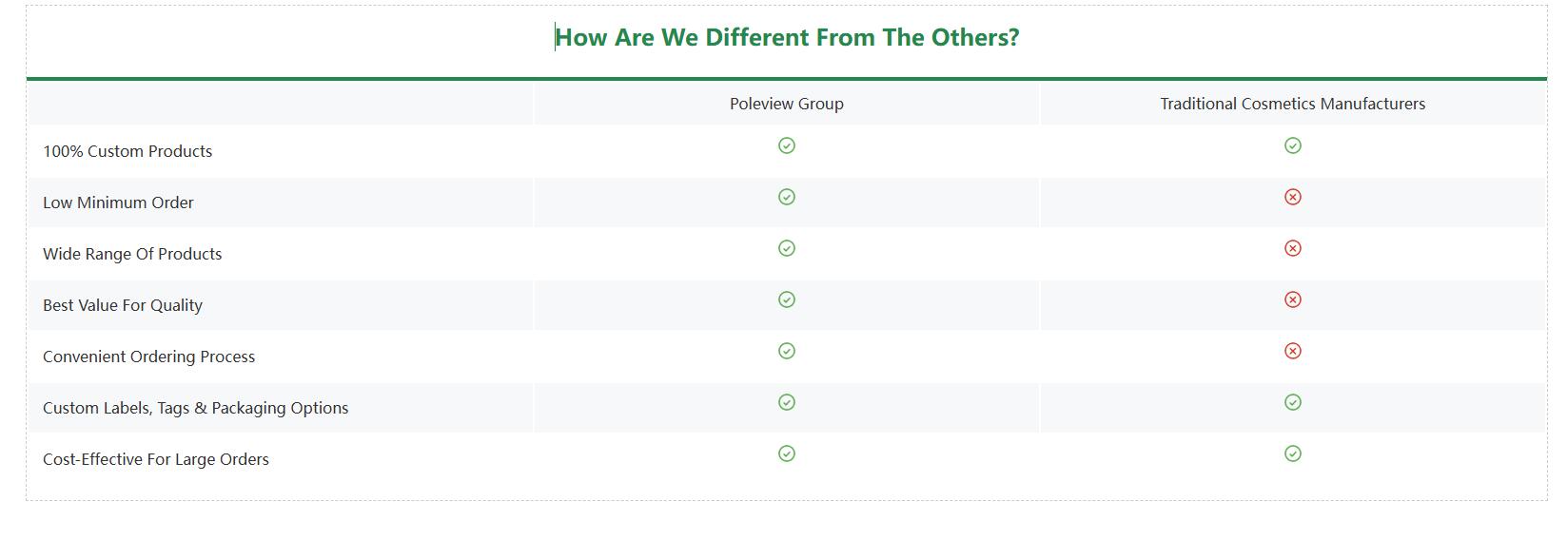Click Traditional Manufacturers red X for Wide Range Of Products

[x=1293, y=248]
